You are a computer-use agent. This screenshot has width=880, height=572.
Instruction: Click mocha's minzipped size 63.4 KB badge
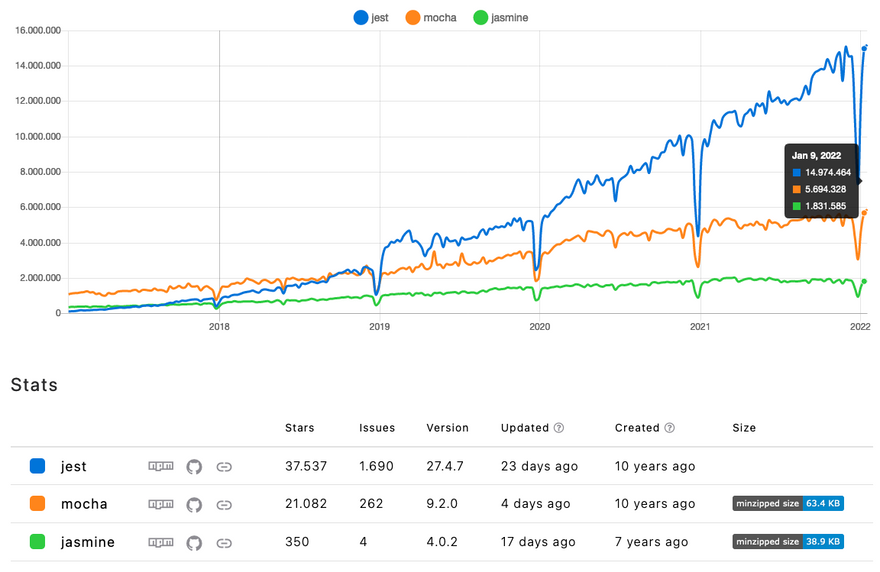click(788, 504)
